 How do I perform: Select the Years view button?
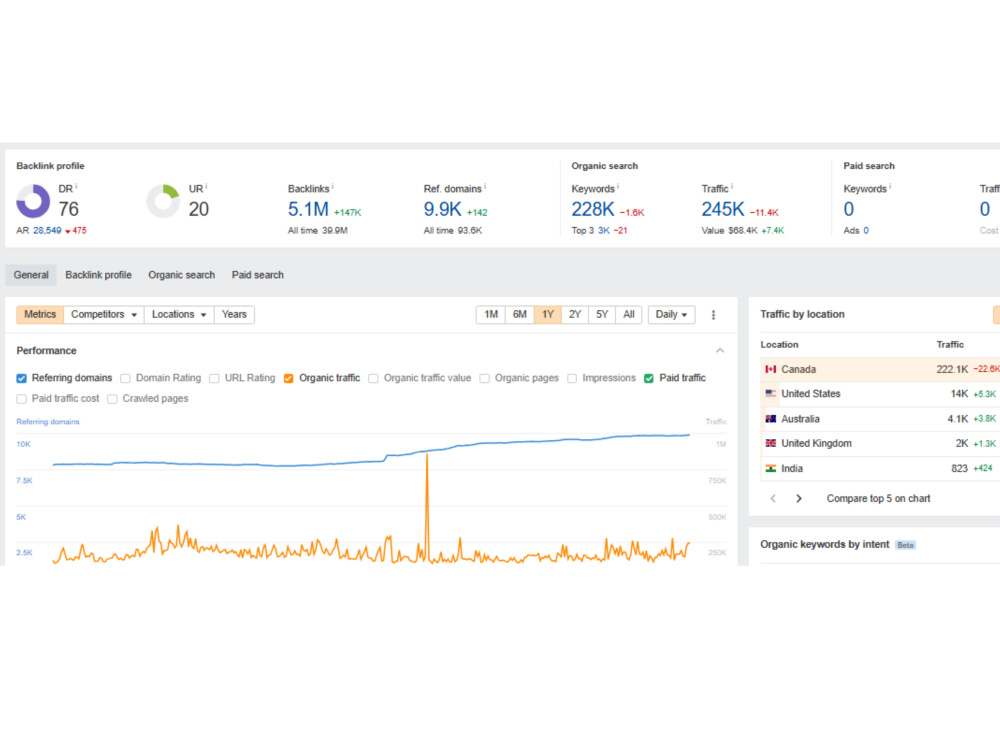[234, 314]
